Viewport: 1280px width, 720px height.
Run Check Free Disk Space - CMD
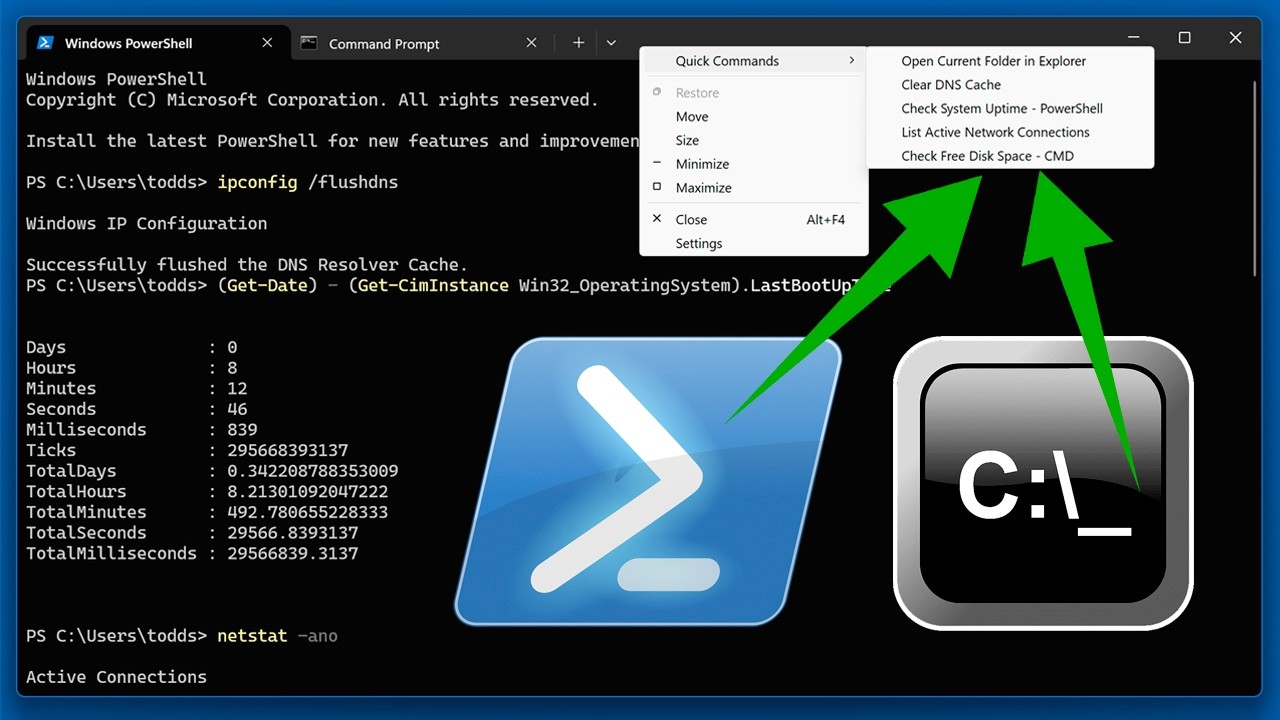[x=1010, y=156]
